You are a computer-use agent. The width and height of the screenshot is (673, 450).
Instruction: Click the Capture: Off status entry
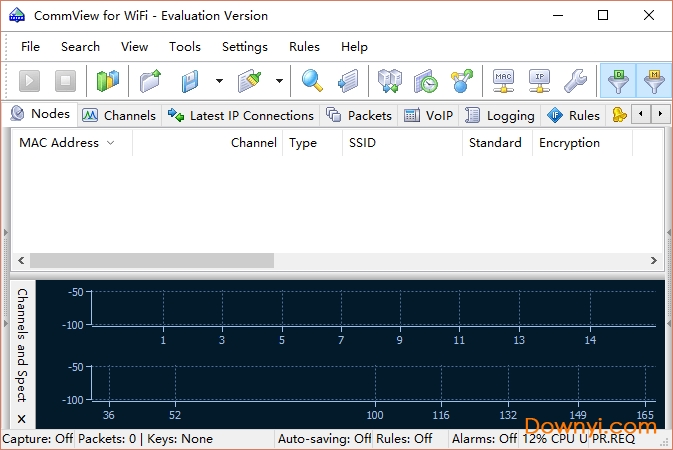pos(38,439)
